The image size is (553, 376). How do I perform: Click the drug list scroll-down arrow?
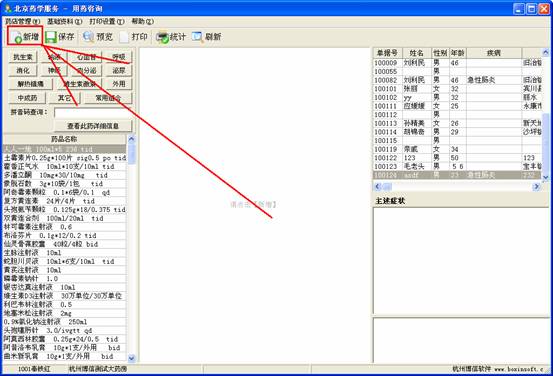(132, 358)
